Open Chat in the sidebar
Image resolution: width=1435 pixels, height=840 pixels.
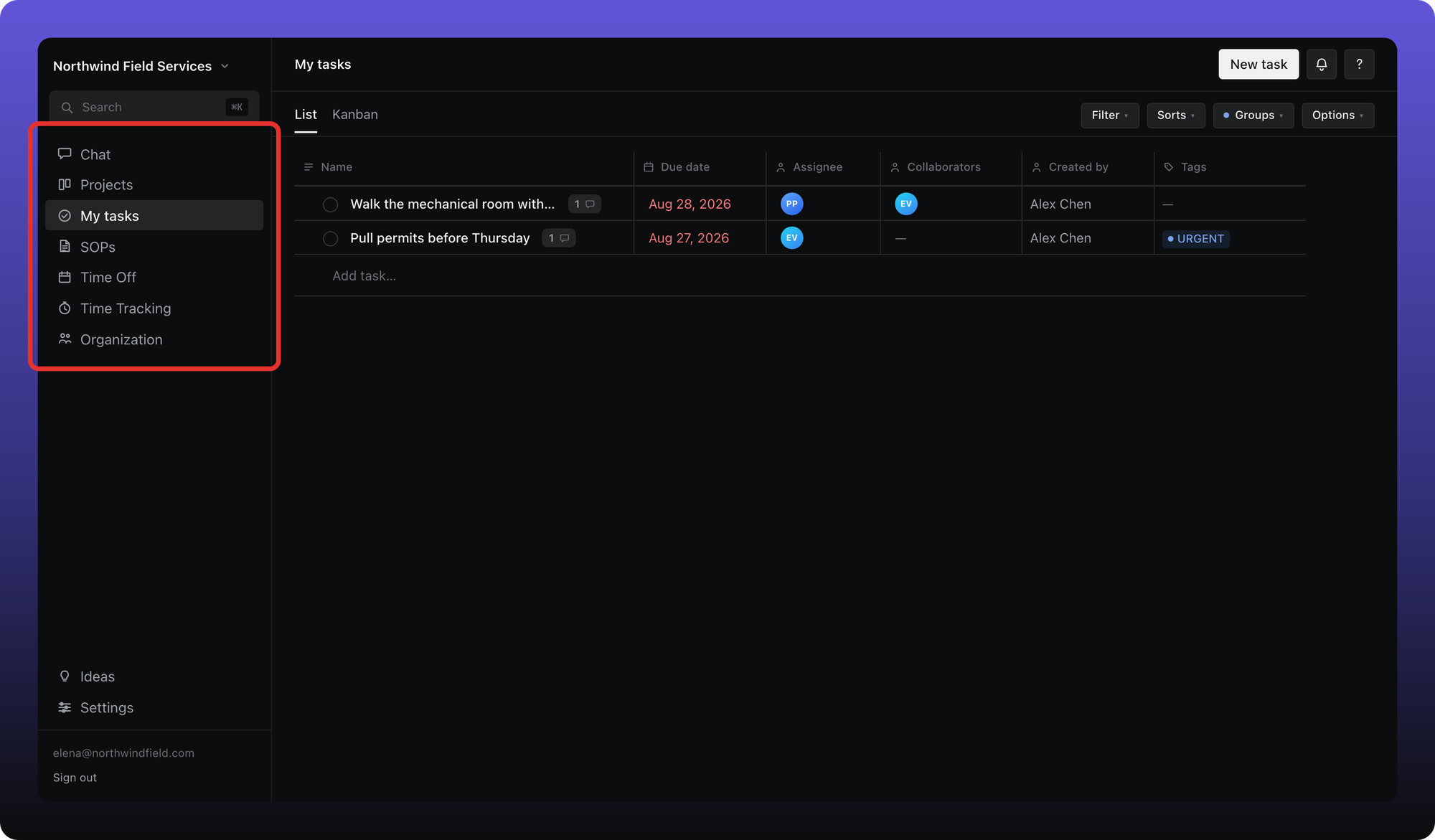pos(154,154)
